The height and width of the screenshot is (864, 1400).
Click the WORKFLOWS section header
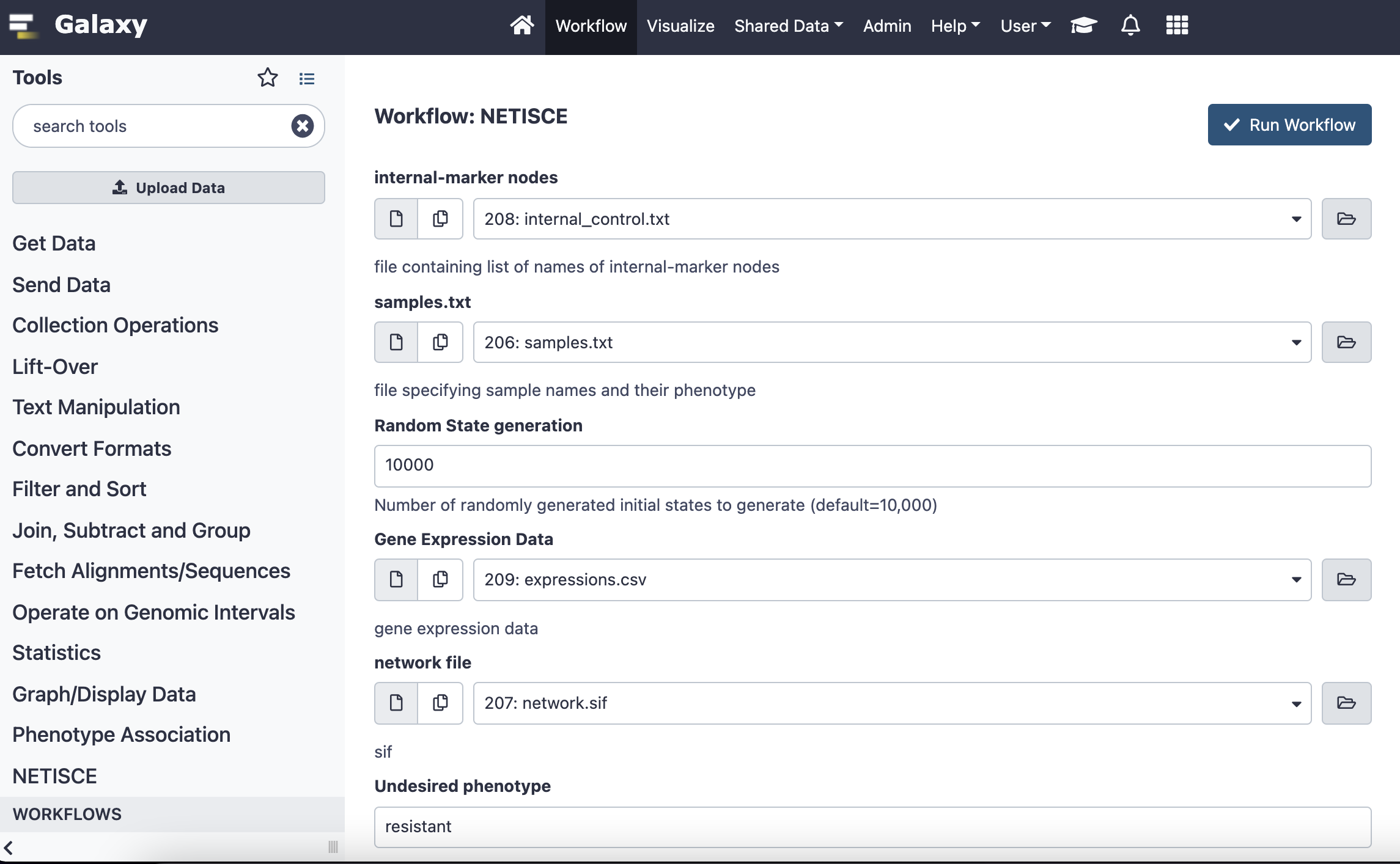point(172,814)
